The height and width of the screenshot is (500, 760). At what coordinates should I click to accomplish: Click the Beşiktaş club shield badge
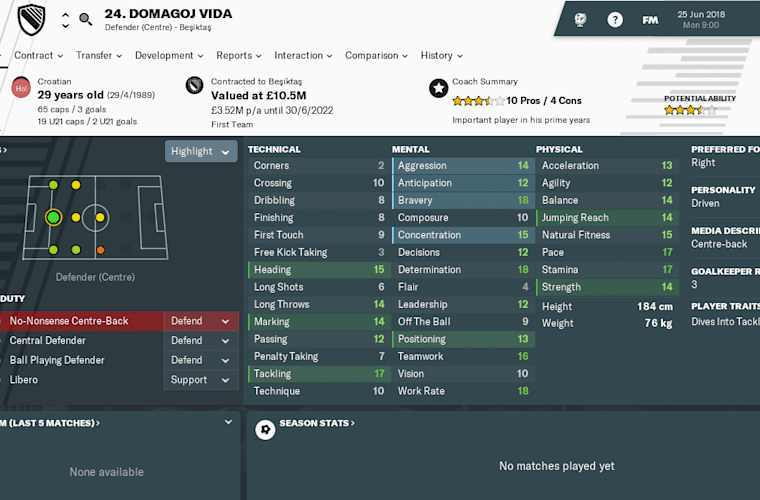click(x=32, y=19)
